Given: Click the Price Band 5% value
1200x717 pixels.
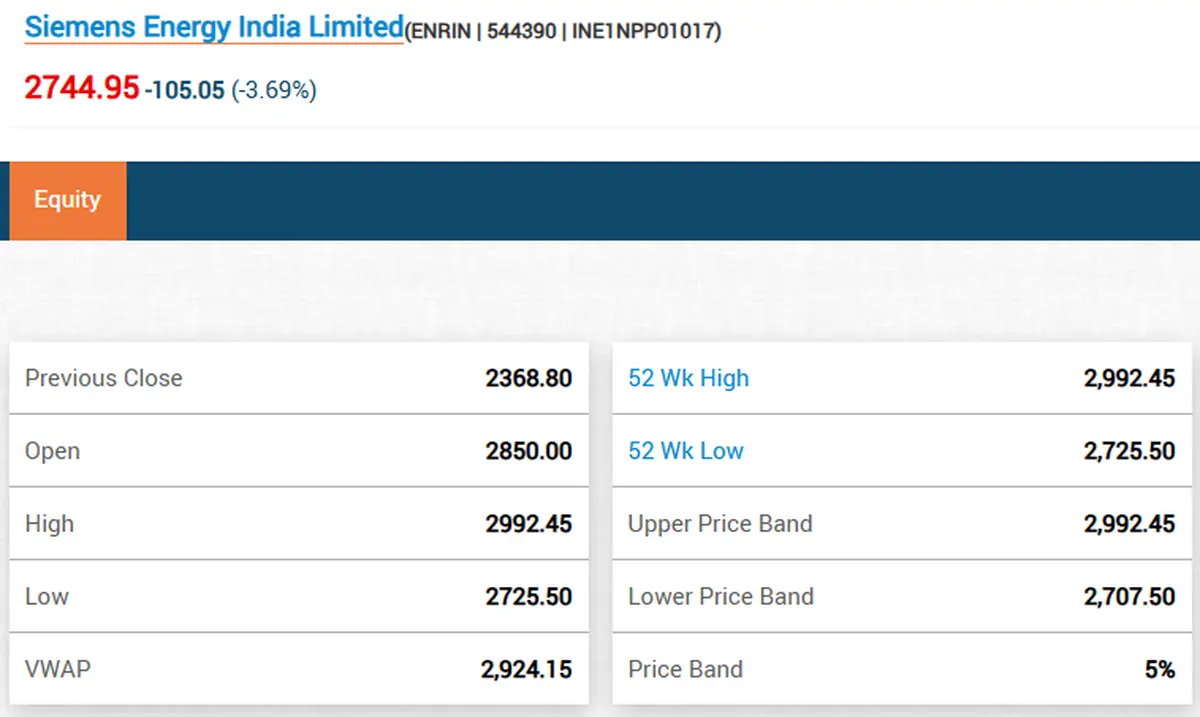Looking at the screenshot, I should 1160,670.
